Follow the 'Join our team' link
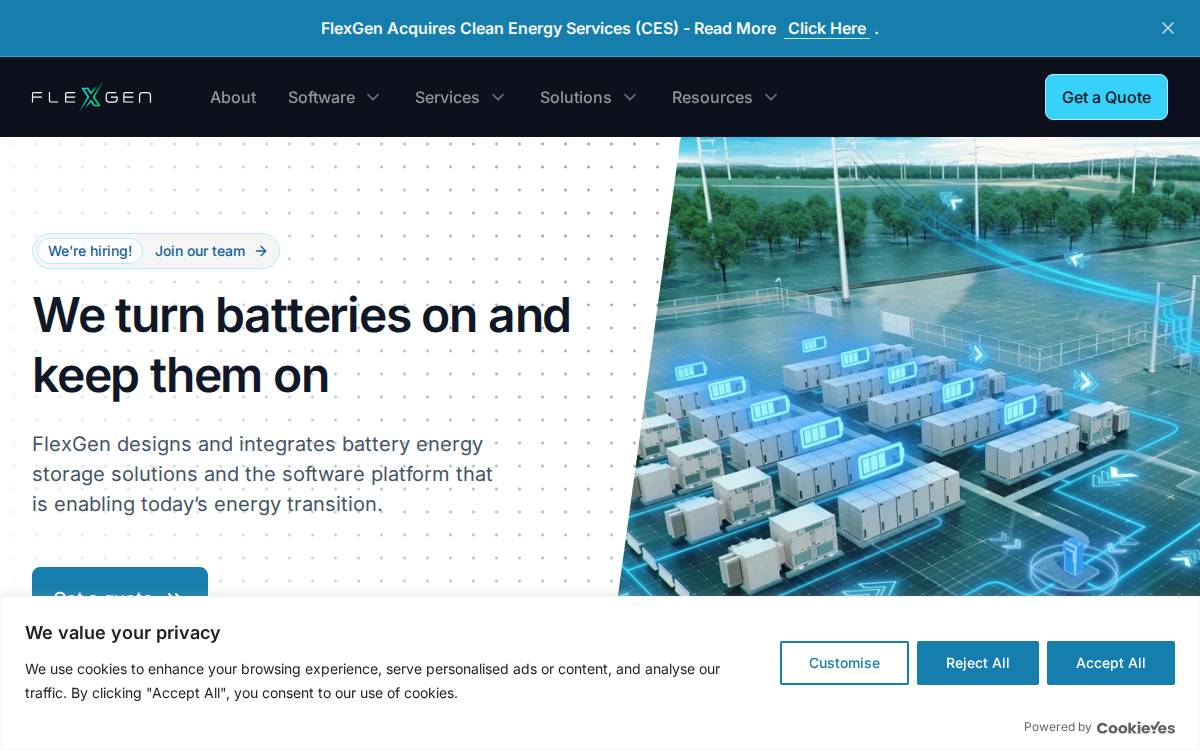Screen dimensions: 1200x750 point(200,251)
